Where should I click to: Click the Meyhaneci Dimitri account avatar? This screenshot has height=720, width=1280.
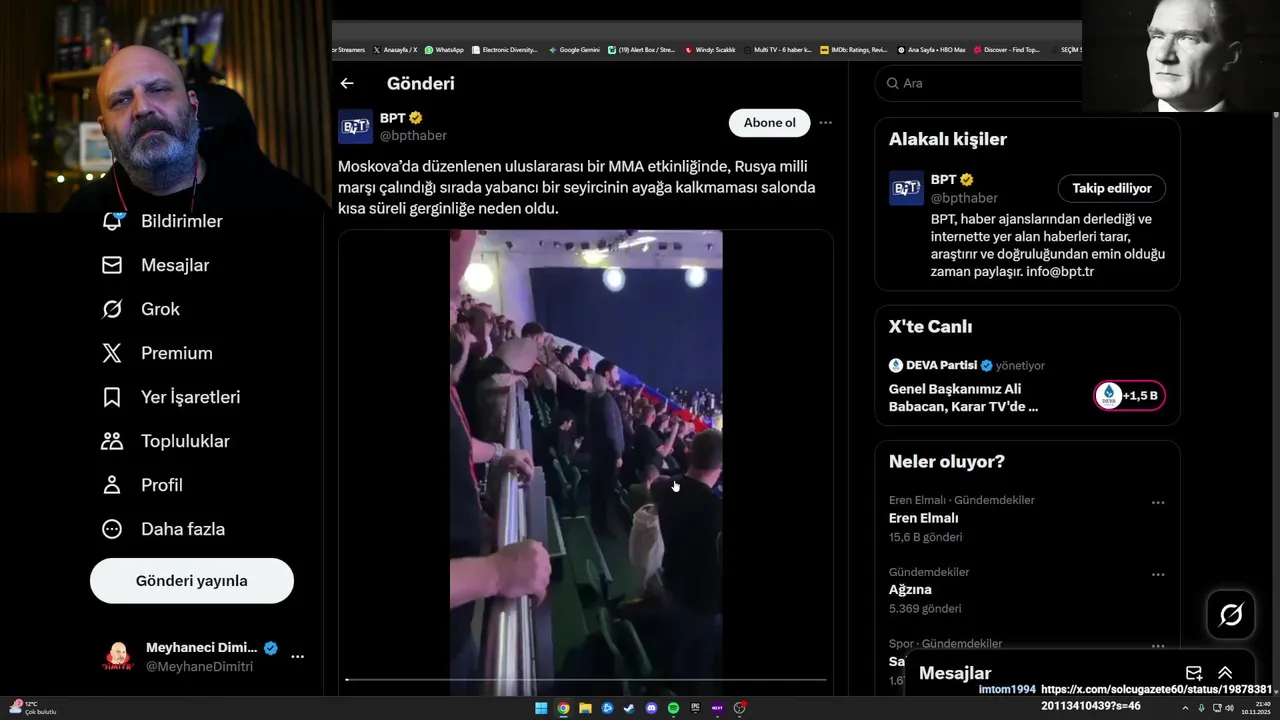point(118,657)
